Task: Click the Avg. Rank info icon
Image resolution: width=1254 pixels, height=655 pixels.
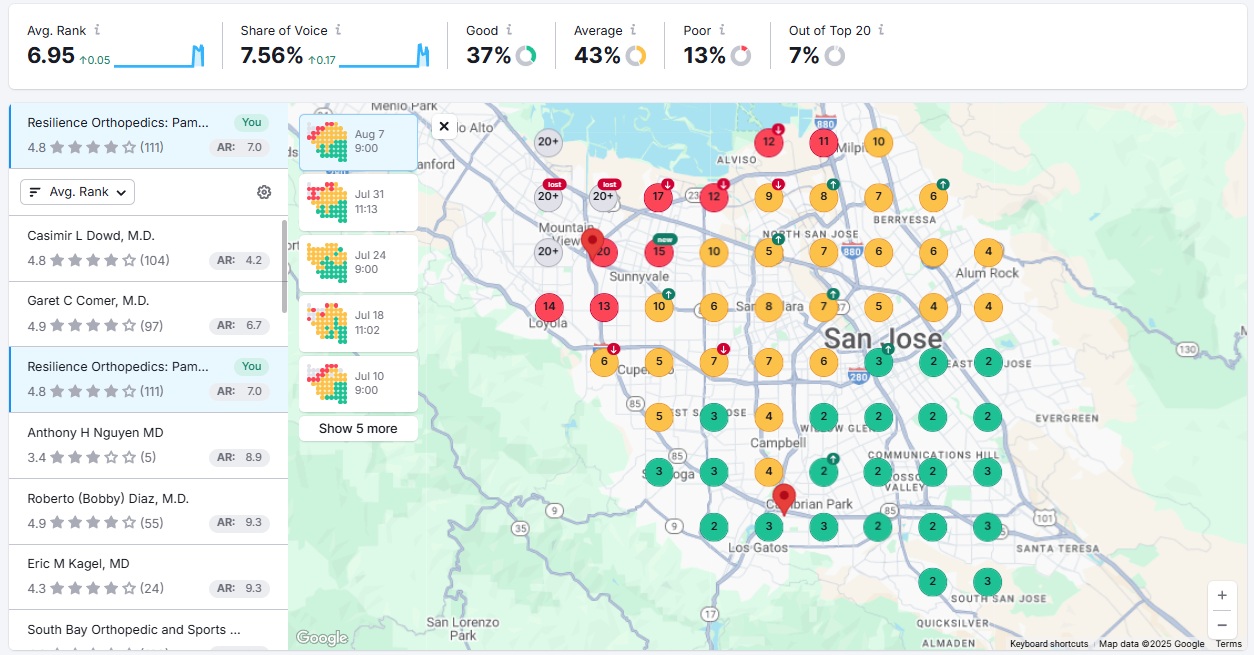Action: point(97,31)
